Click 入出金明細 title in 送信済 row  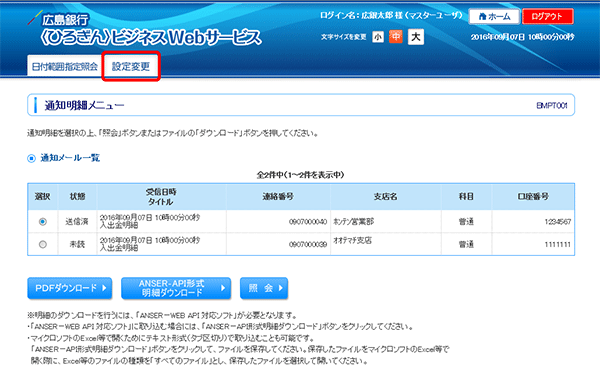[x=119, y=225]
